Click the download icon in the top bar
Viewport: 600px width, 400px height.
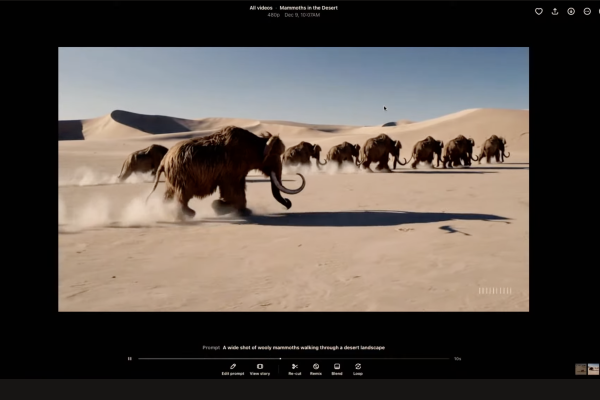pyautogui.click(x=571, y=11)
